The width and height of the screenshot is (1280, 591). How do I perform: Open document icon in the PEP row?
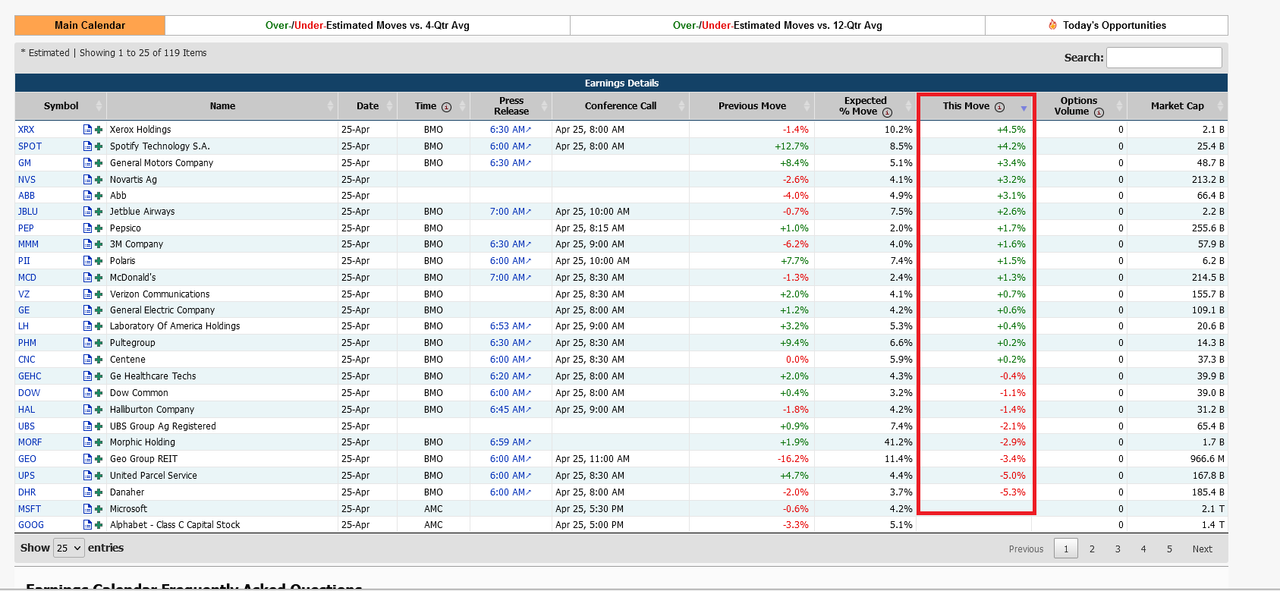point(88,228)
